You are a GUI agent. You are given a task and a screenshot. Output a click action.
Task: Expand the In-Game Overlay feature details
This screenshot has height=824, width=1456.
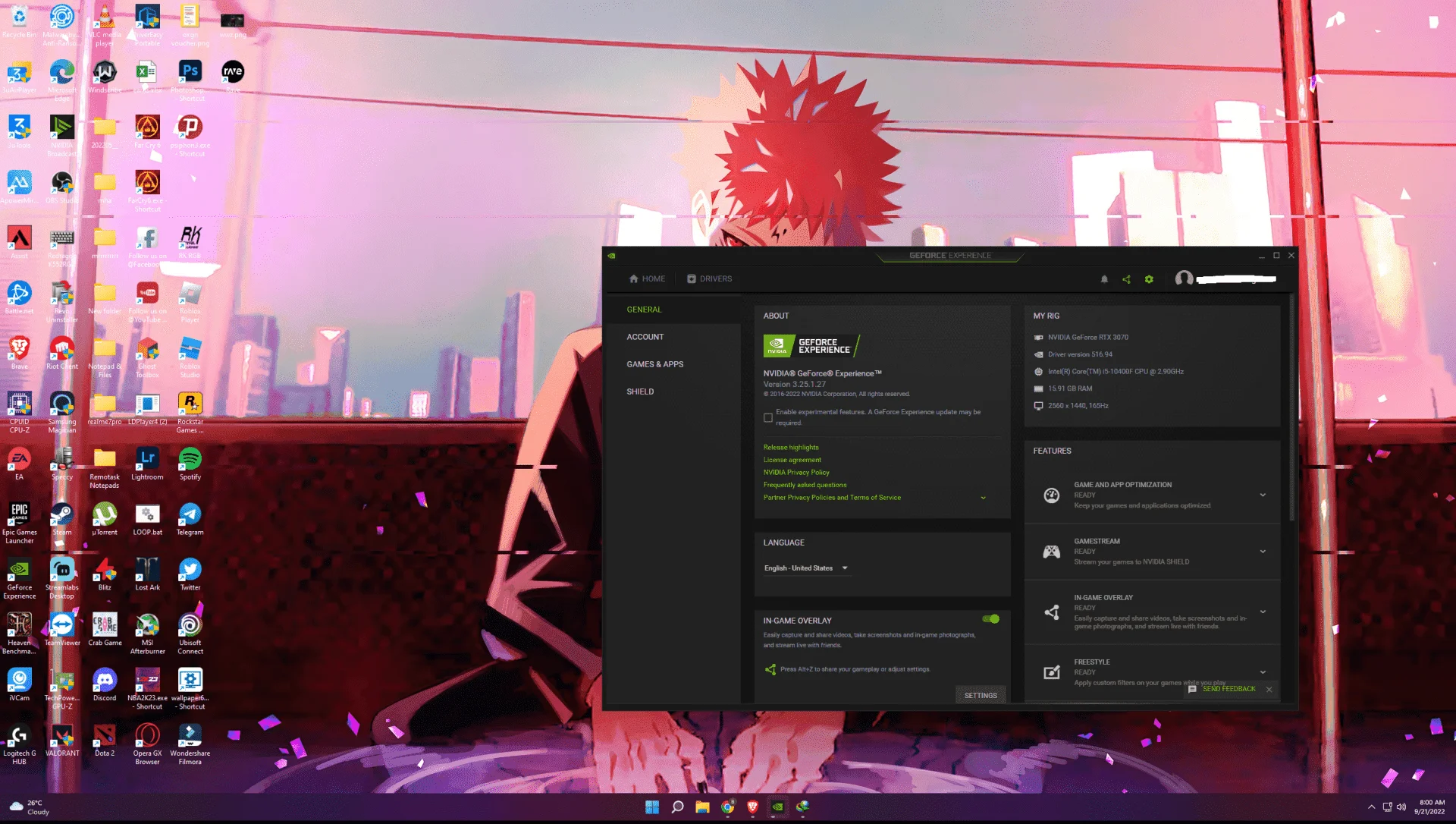click(1263, 612)
